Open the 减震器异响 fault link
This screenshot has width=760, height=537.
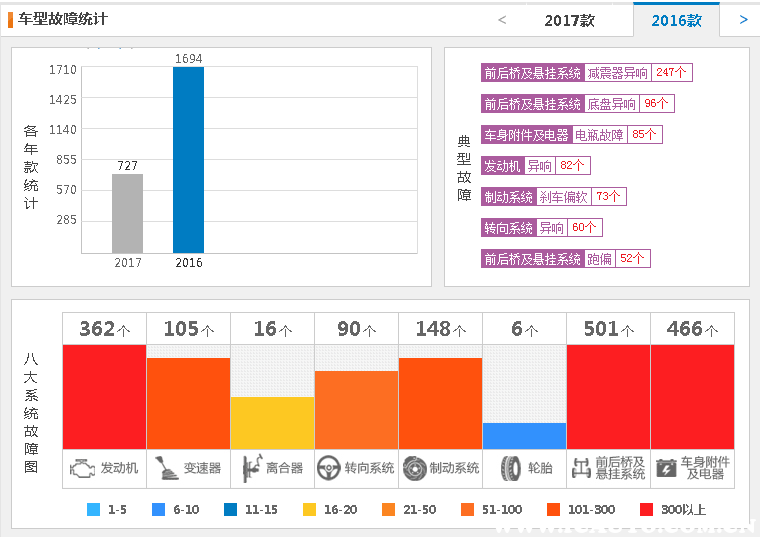coord(618,73)
